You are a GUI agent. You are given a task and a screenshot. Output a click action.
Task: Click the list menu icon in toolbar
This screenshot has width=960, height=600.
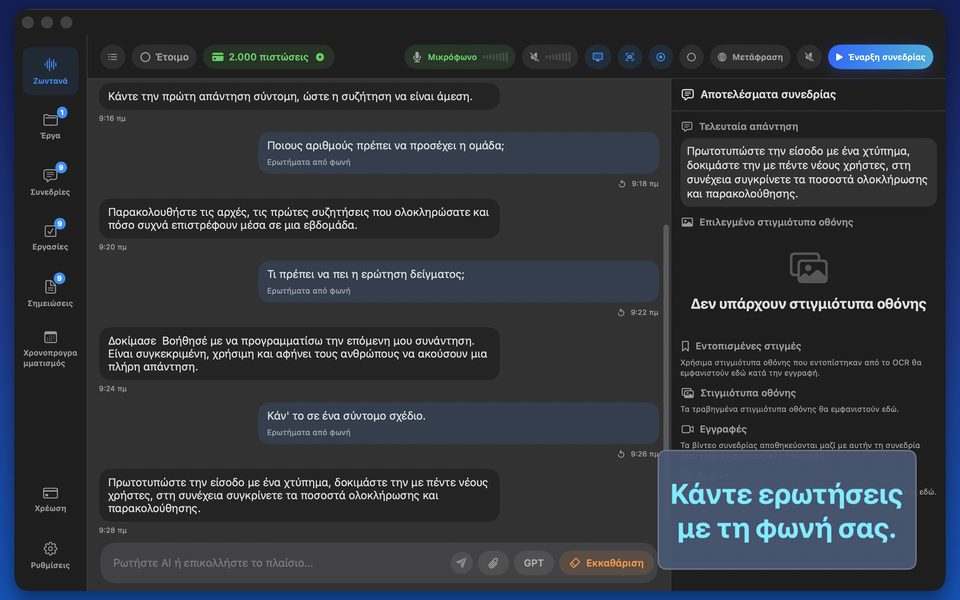coord(113,57)
